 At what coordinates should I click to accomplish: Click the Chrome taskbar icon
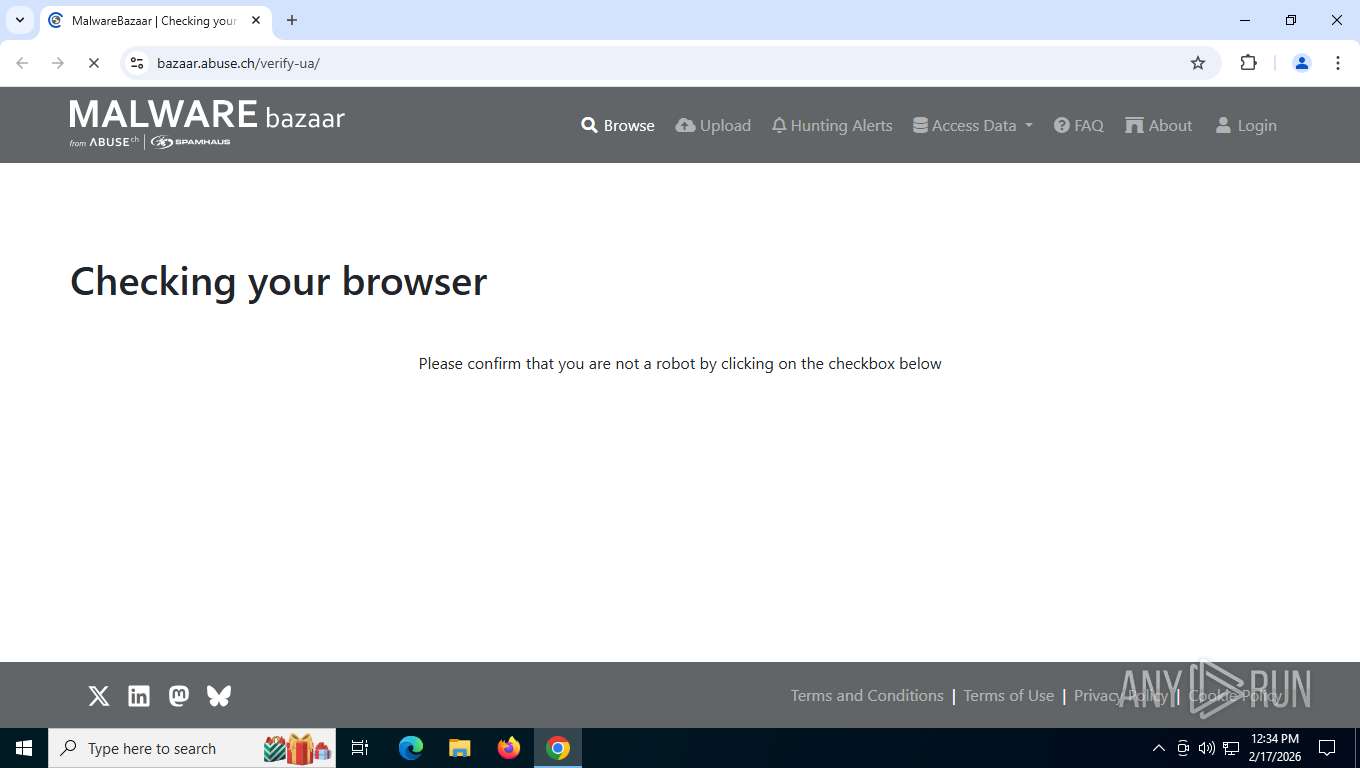pyautogui.click(x=558, y=748)
